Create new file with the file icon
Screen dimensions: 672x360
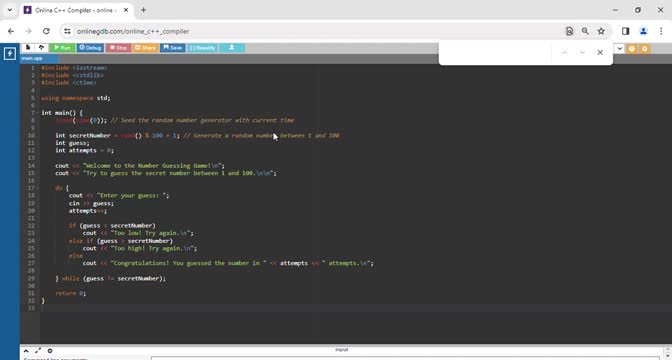28,48
